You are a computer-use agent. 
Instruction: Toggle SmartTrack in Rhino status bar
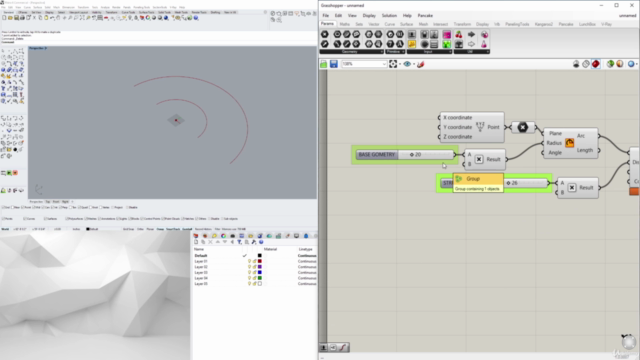click(173, 229)
